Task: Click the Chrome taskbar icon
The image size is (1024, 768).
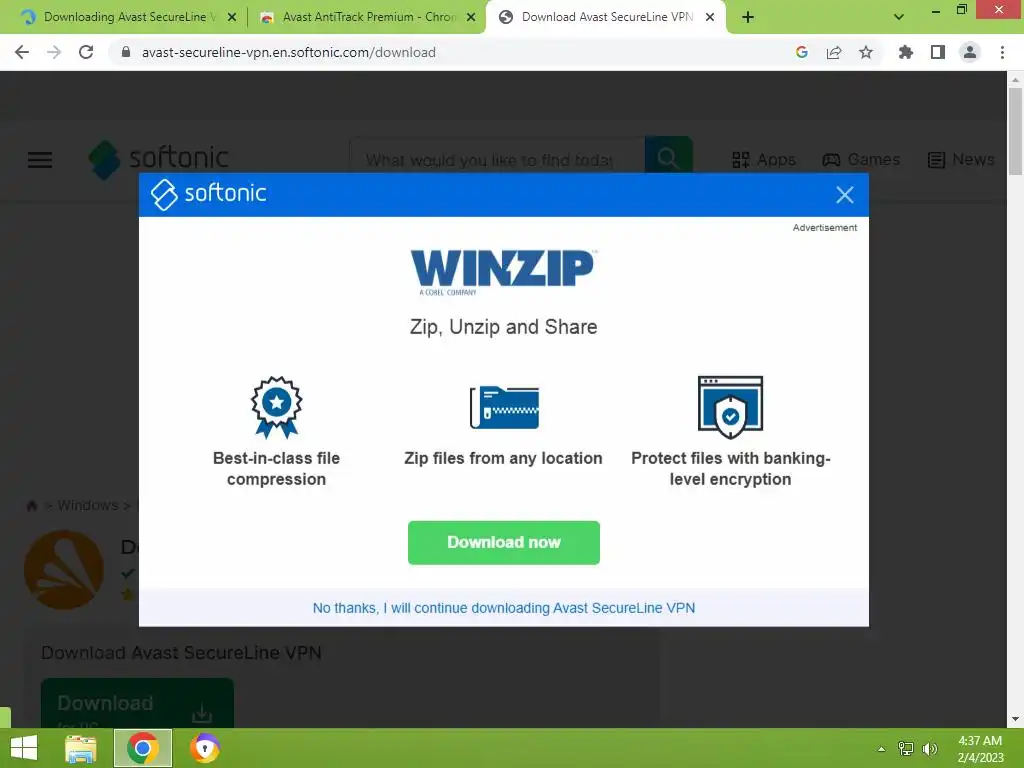Action: tap(143, 748)
